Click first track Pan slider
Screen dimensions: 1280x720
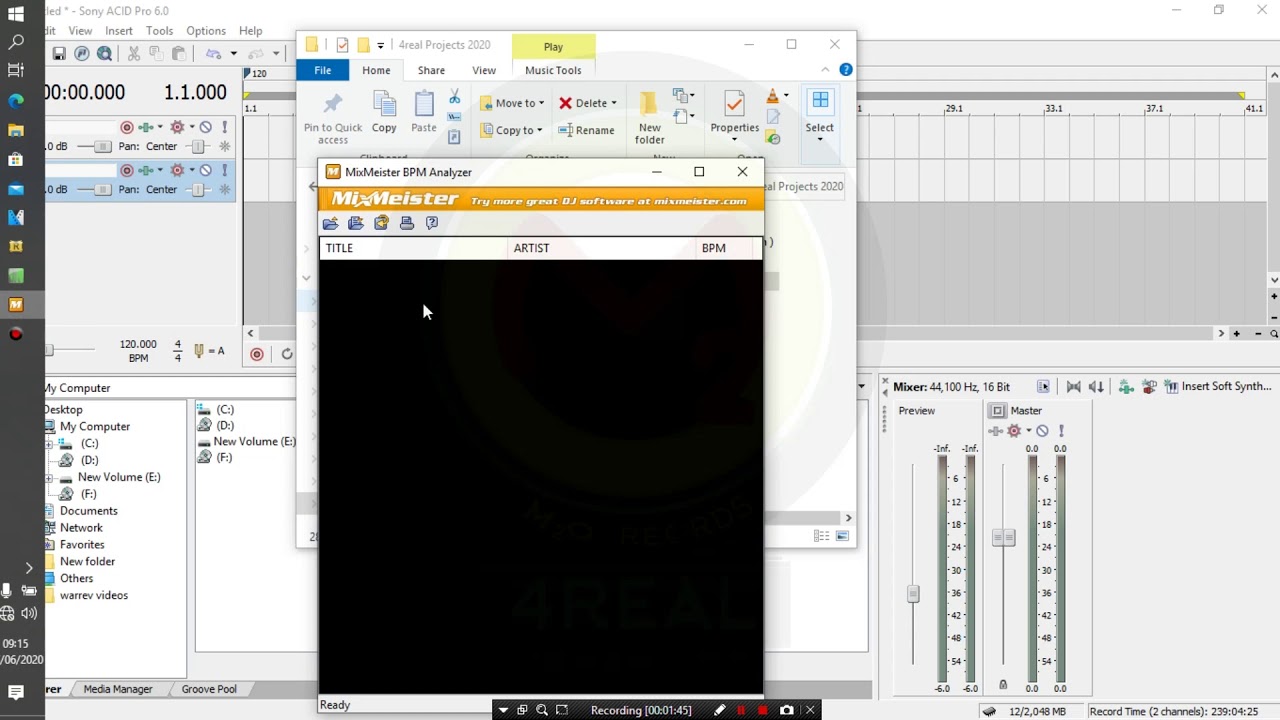tap(196, 146)
